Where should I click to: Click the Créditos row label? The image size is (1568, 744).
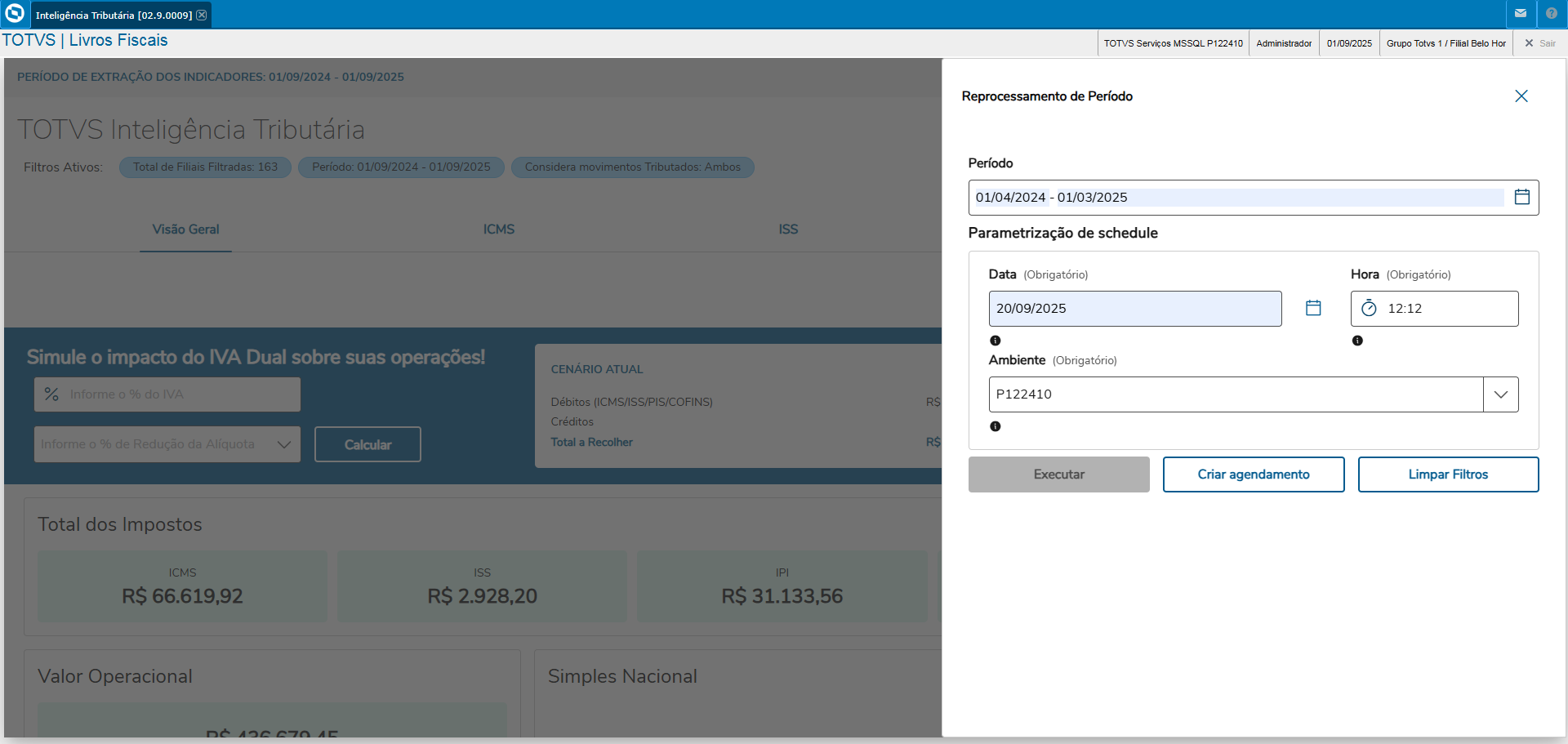[x=572, y=421]
